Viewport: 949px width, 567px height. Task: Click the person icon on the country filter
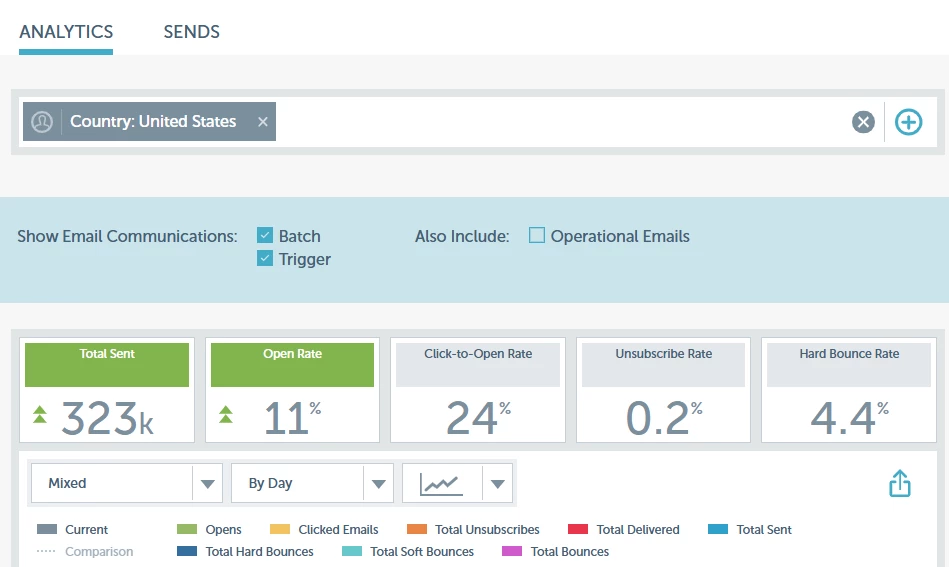pyautogui.click(x=42, y=122)
